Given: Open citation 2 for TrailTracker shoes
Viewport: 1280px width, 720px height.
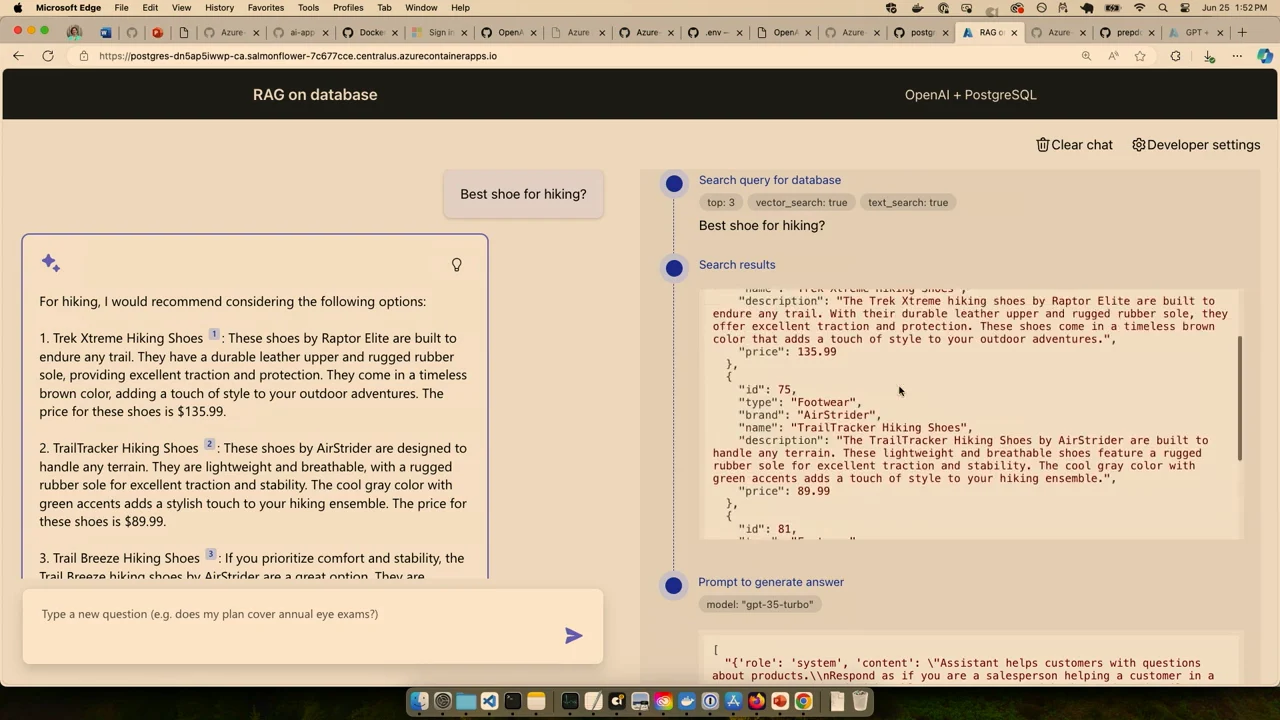Looking at the screenshot, I should coord(209,444).
